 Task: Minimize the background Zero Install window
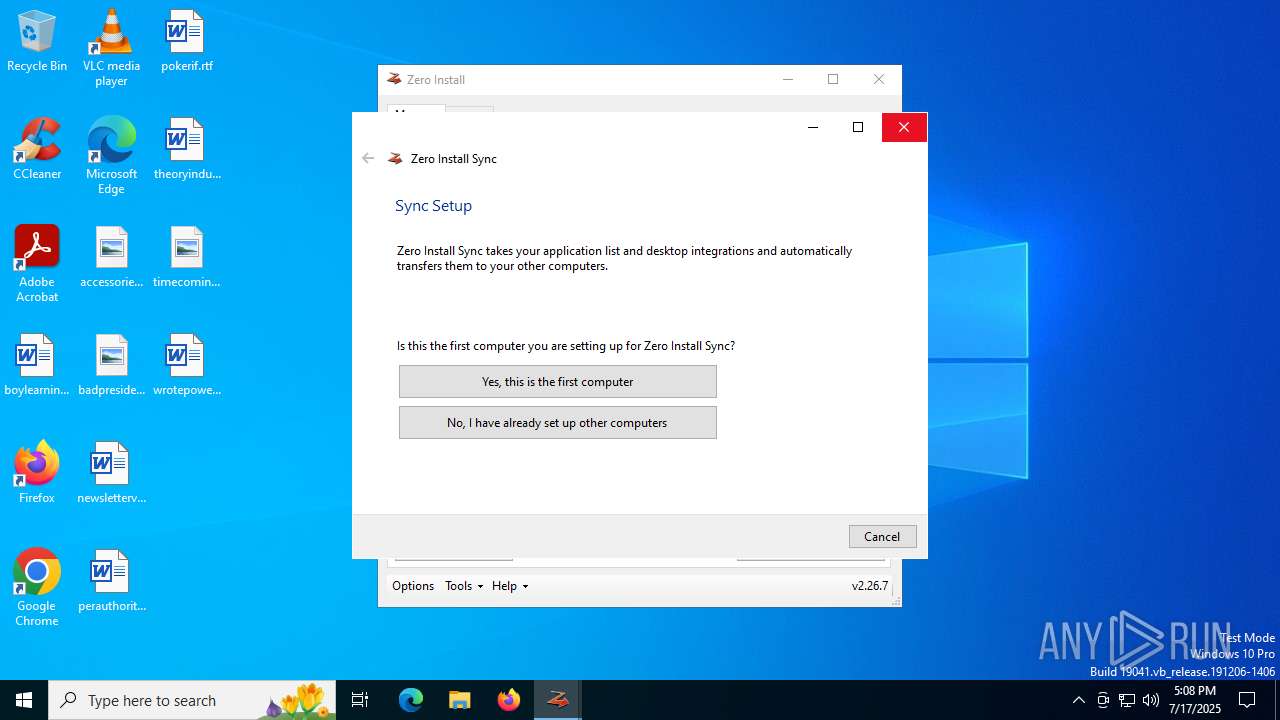point(788,79)
